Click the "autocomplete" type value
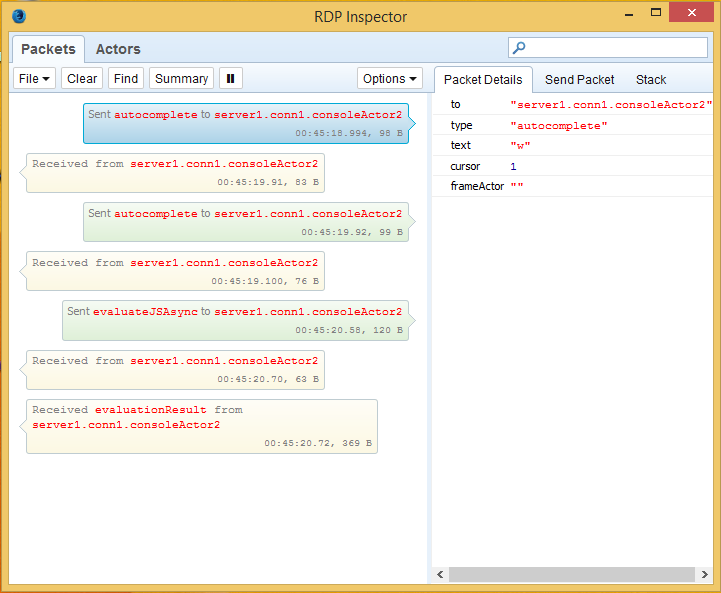 tap(559, 126)
